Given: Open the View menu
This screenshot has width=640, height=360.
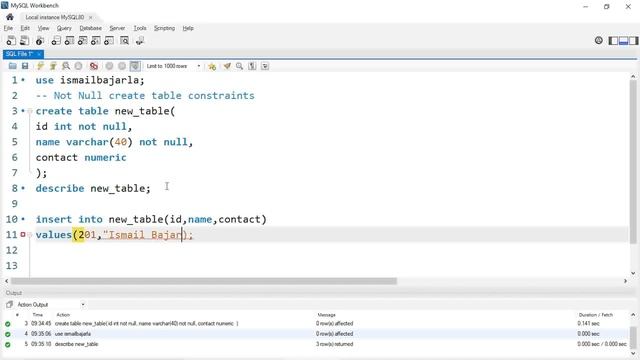Looking at the screenshot, I should click(43, 28).
